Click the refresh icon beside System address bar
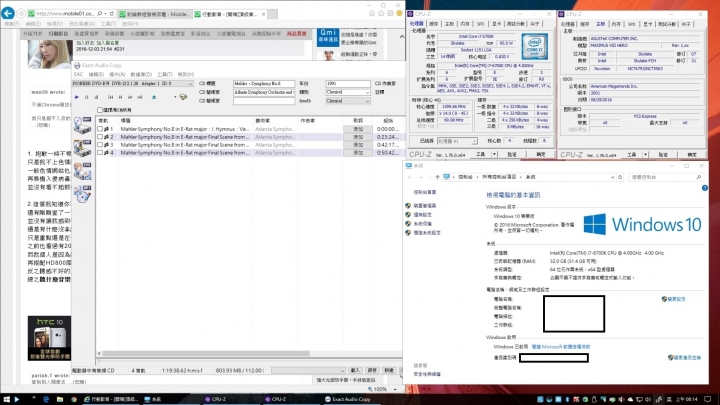 pos(620,177)
